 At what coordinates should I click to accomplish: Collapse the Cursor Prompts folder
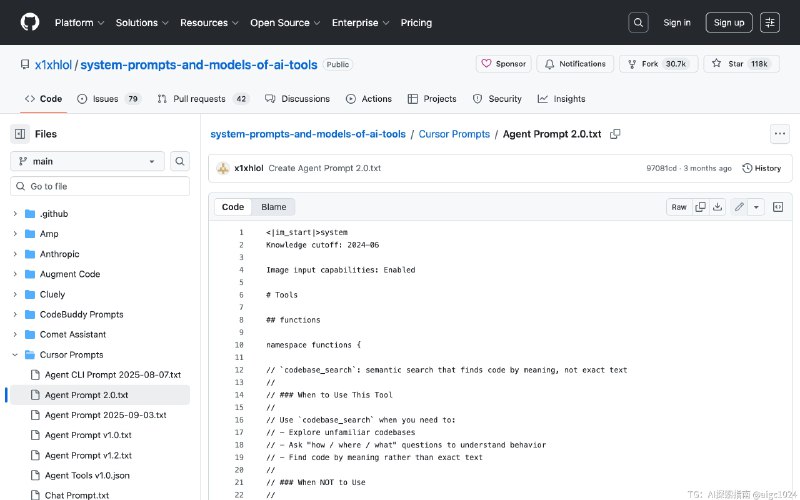tap(15, 355)
